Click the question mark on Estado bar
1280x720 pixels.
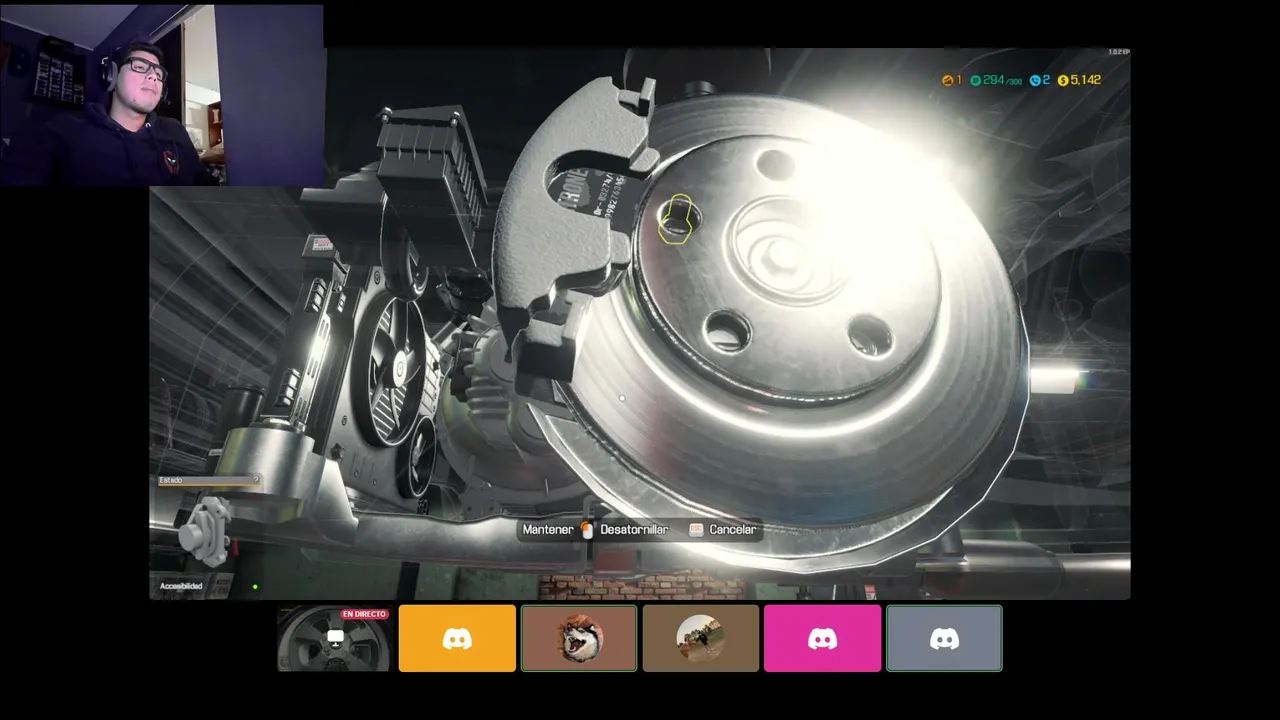[x=256, y=480]
